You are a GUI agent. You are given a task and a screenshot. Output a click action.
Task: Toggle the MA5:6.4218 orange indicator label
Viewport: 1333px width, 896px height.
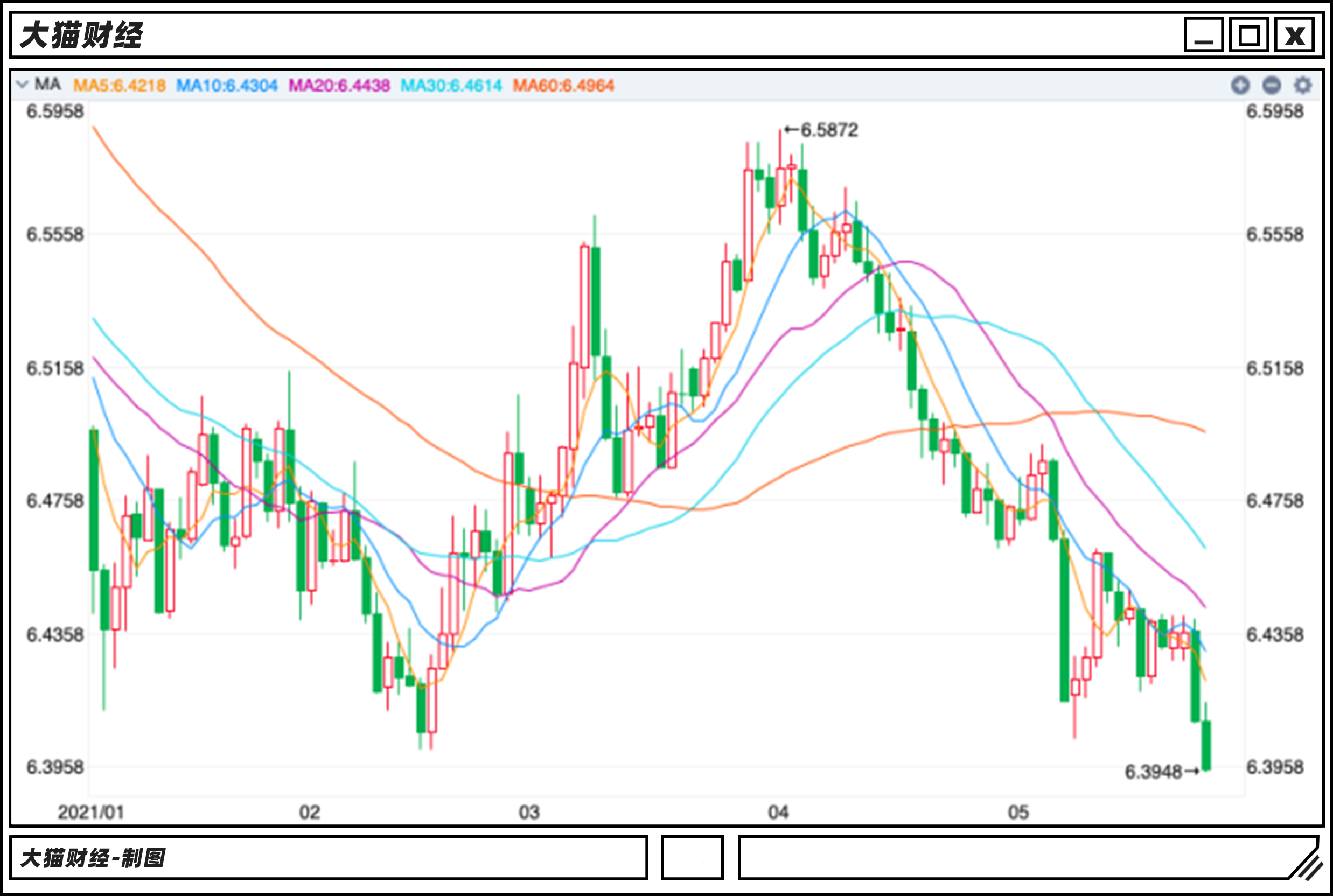120,86
